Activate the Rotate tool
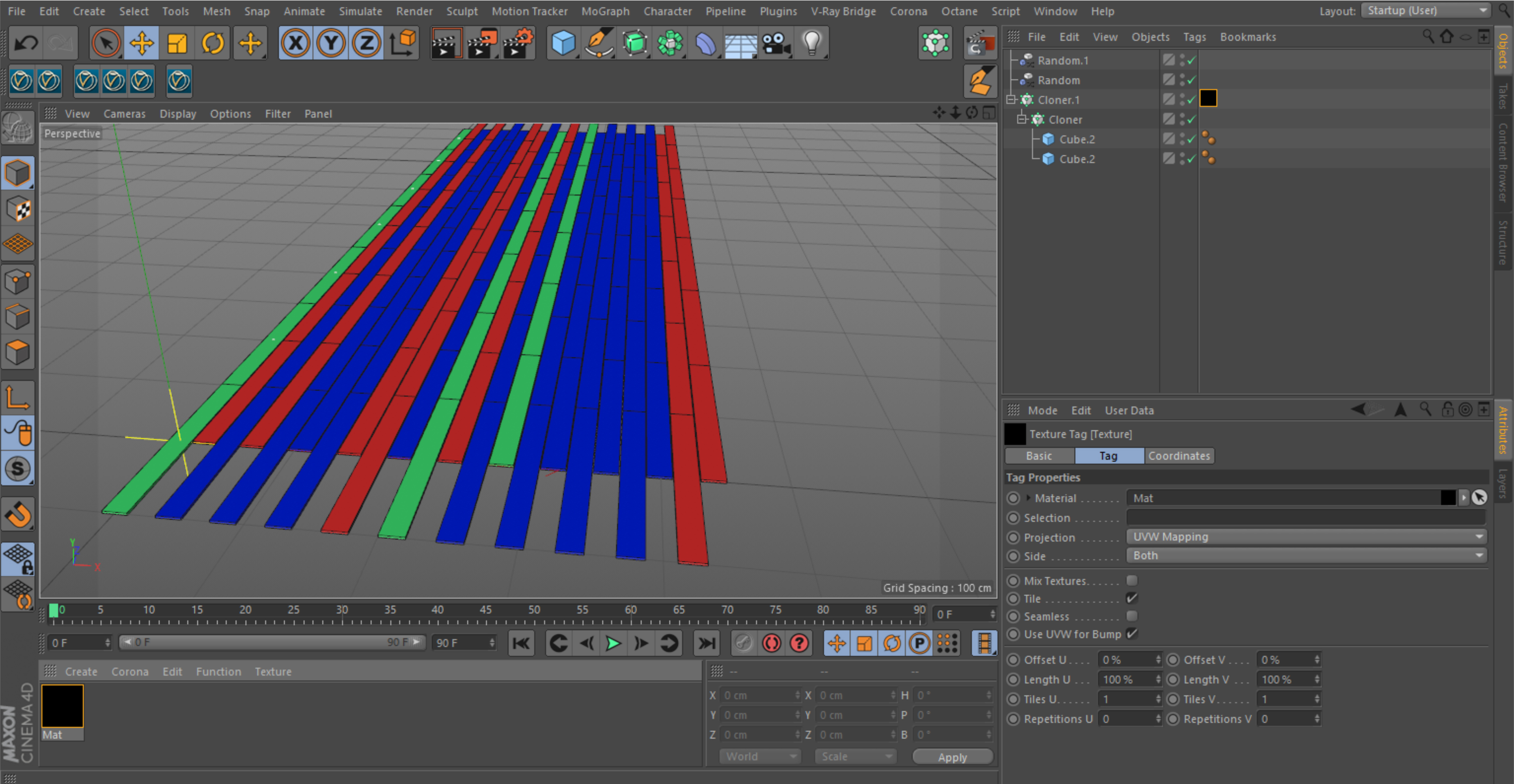Image resolution: width=1514 pixels, height=784 pixels. click(213, 43)
